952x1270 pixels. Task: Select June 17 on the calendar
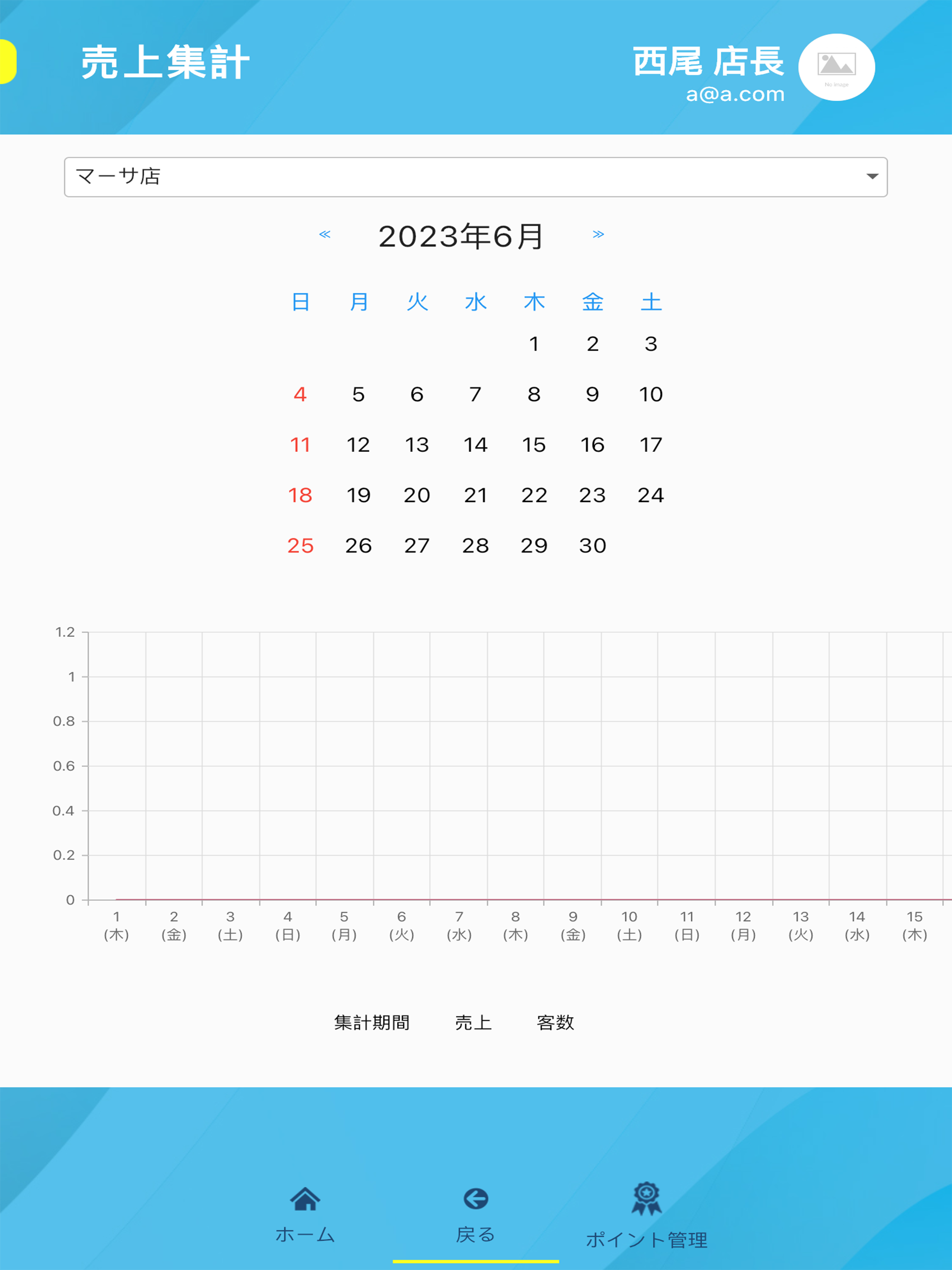coord(651,445)
